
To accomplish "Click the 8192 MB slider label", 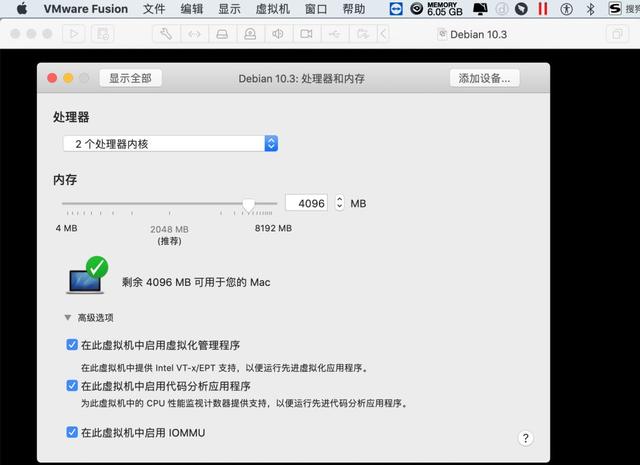I will 273,228.
